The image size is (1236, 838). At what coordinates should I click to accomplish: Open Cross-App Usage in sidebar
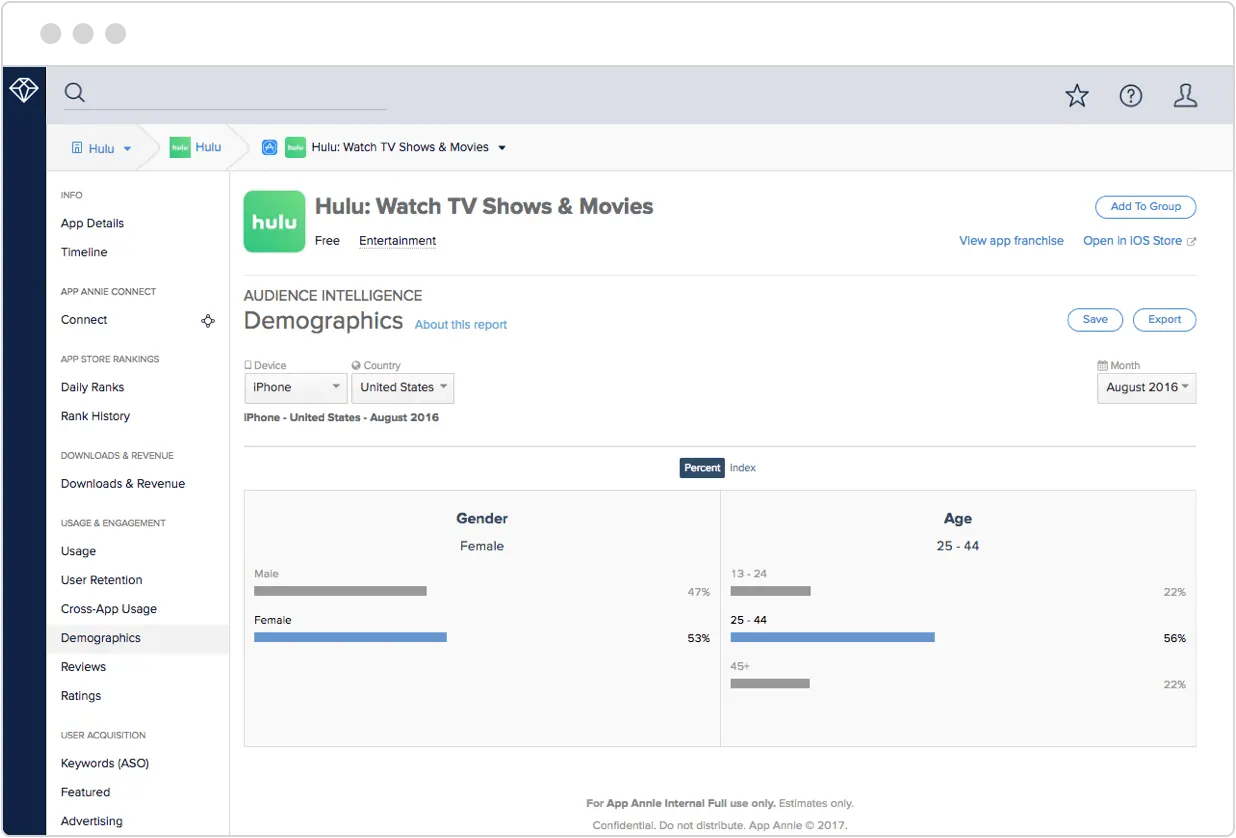pyautogui.click(x=109, y=610)
